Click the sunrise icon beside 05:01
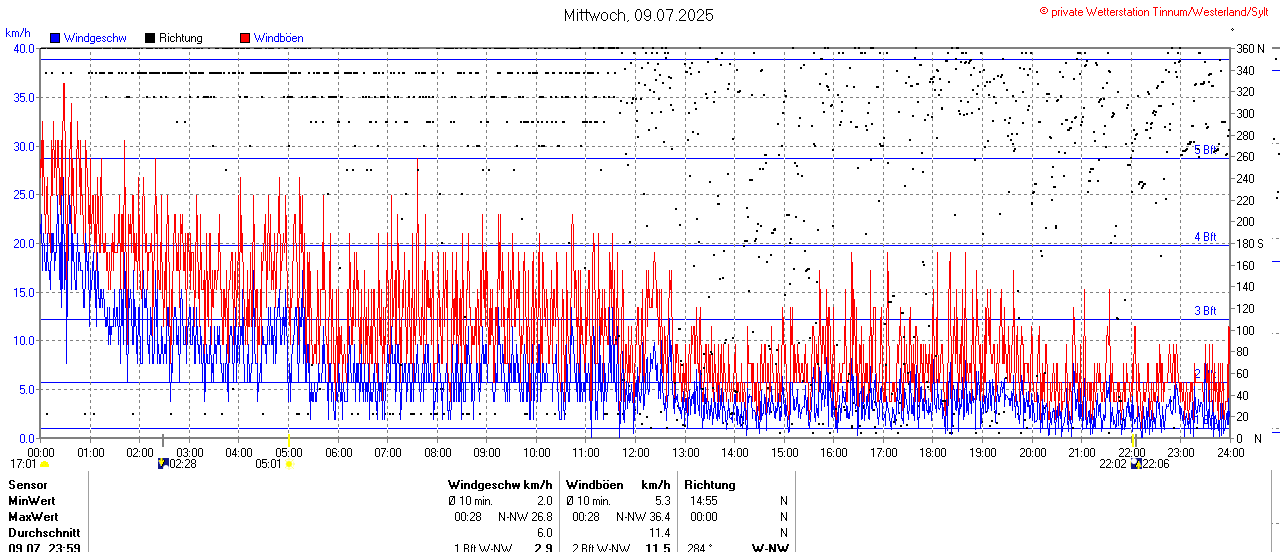The height and width of the screenshot is (552, 1280). click(x=289, y=464)
